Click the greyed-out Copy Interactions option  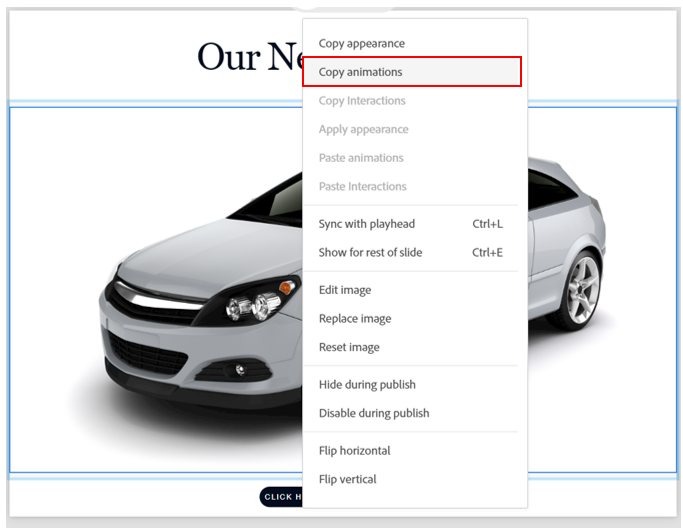(362, 101)
